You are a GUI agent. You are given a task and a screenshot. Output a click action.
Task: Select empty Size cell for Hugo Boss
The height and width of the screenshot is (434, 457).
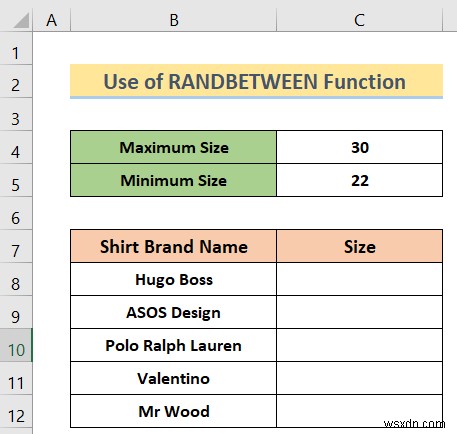[359, 279]
